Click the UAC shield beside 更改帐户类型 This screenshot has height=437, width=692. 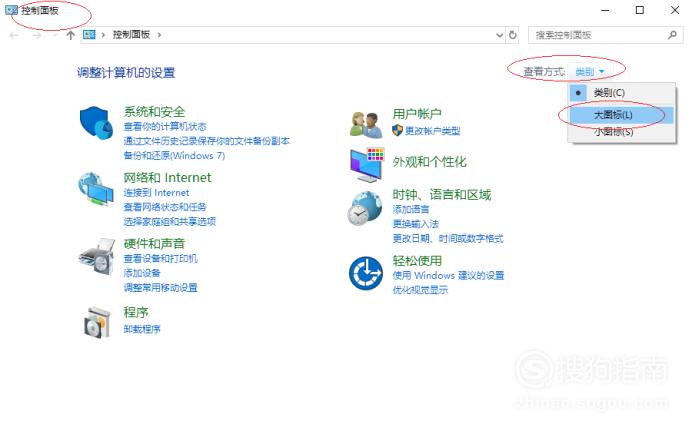pyautogui.click(x=397, y=130)
